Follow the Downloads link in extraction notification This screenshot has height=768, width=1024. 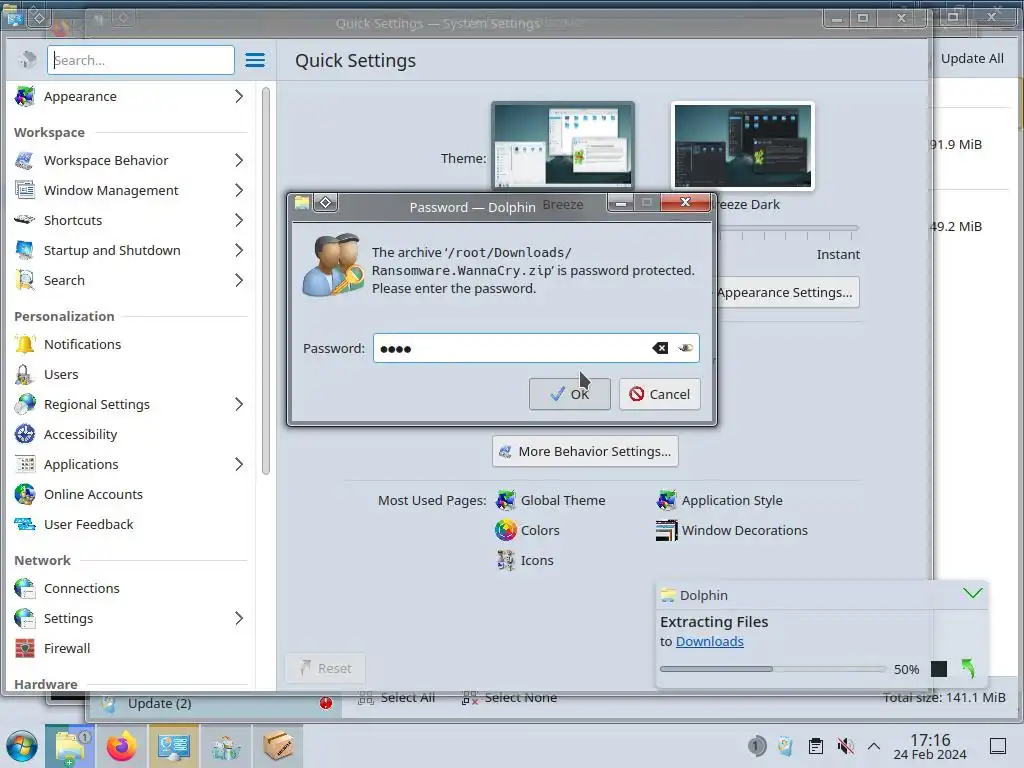tap(709, 641)
